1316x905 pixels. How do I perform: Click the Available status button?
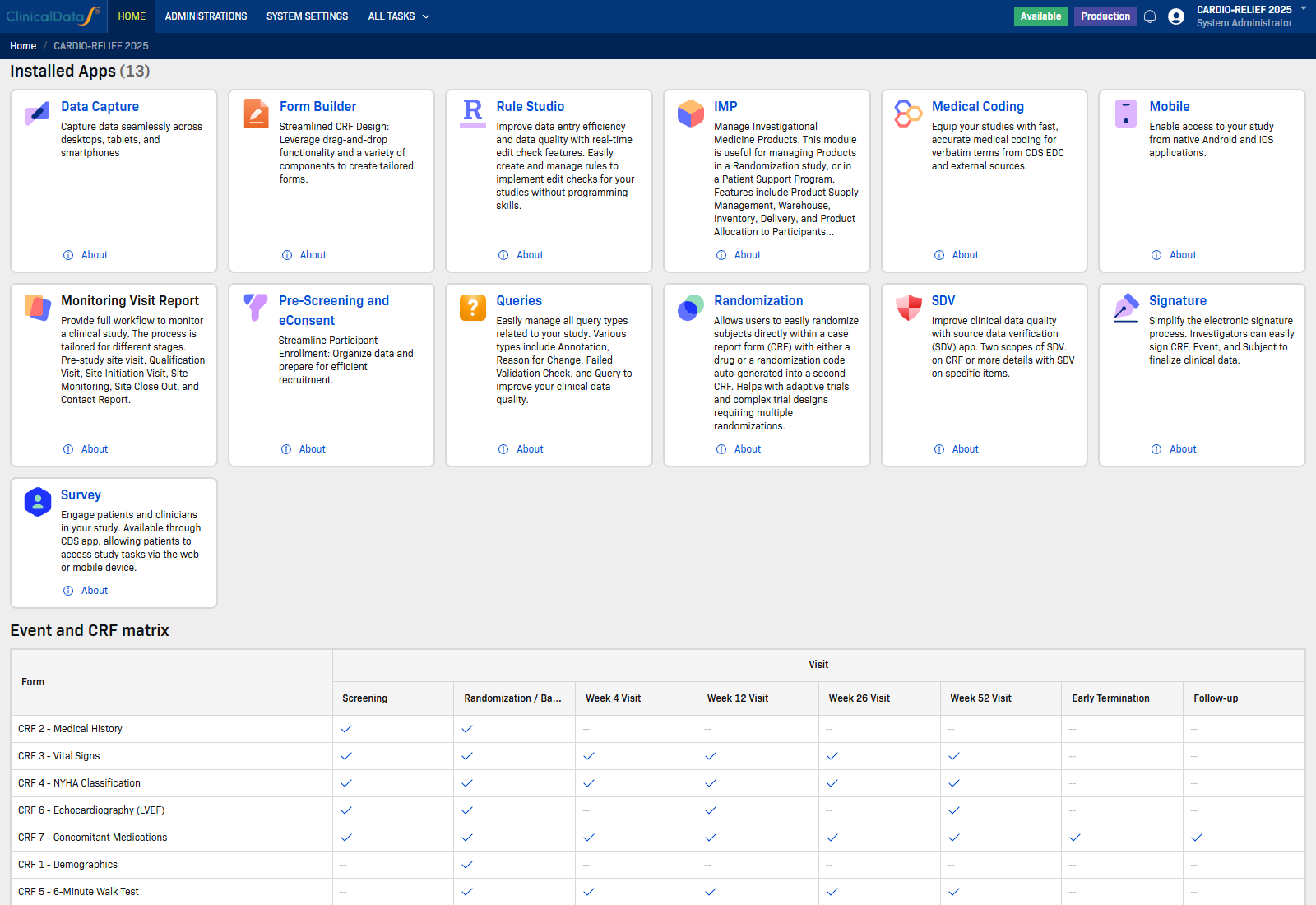click(1040, 16)
